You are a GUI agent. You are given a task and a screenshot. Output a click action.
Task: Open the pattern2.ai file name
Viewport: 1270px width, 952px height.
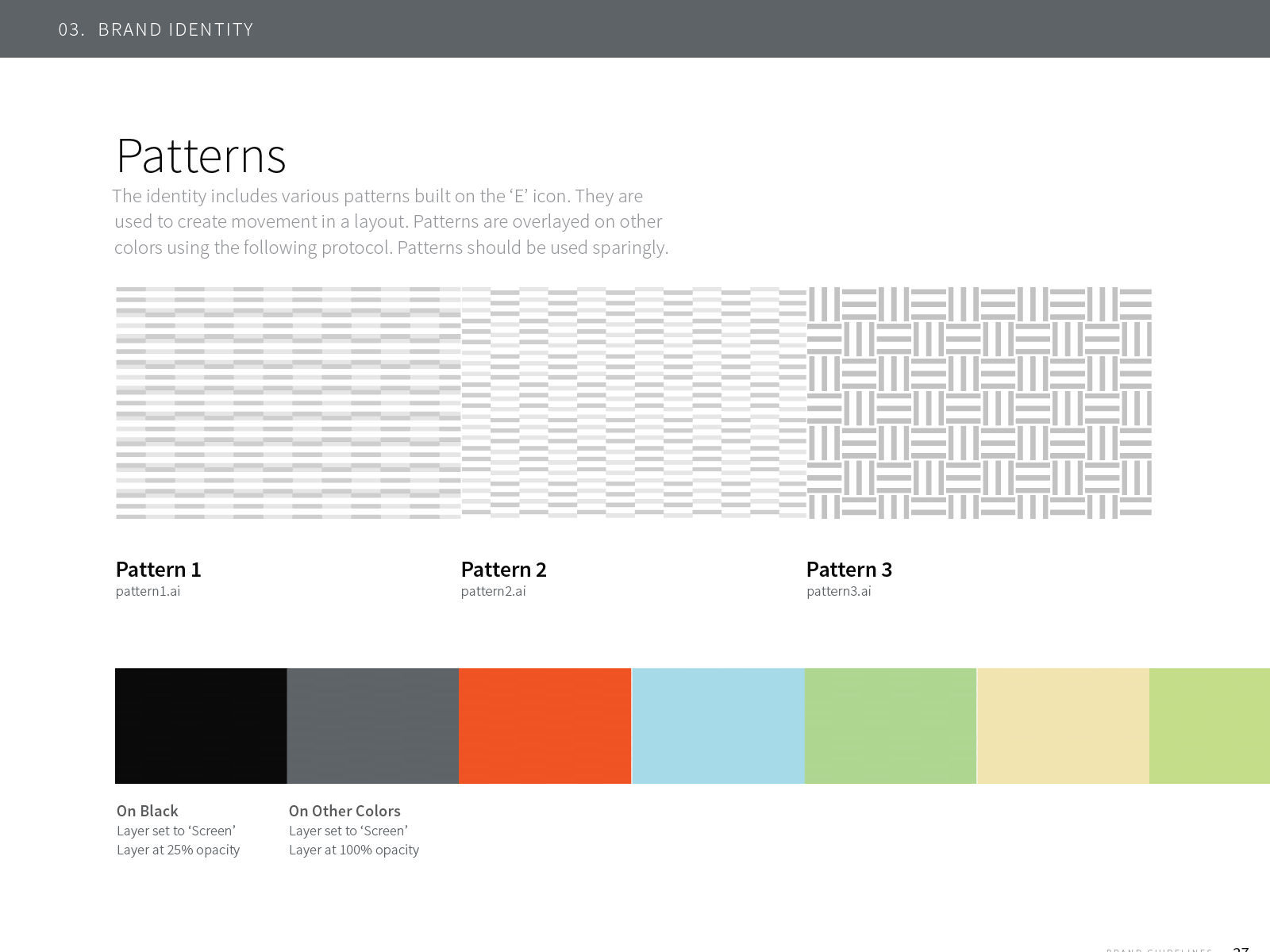point(494,591)
